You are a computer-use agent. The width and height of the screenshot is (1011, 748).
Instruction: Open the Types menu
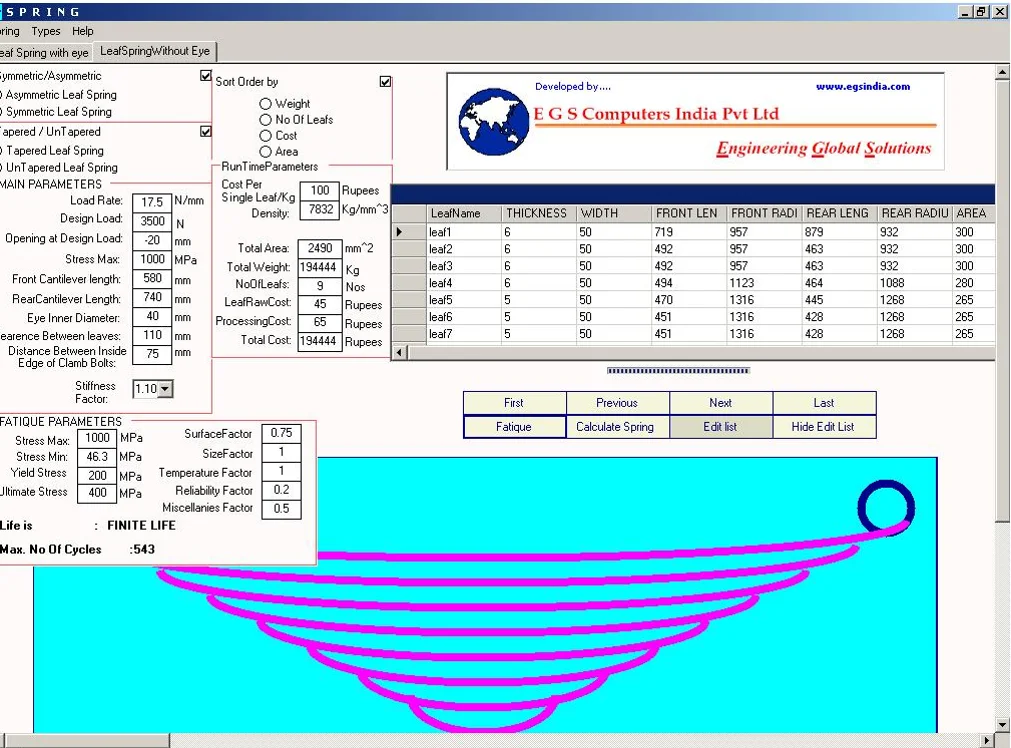point(45,31)
